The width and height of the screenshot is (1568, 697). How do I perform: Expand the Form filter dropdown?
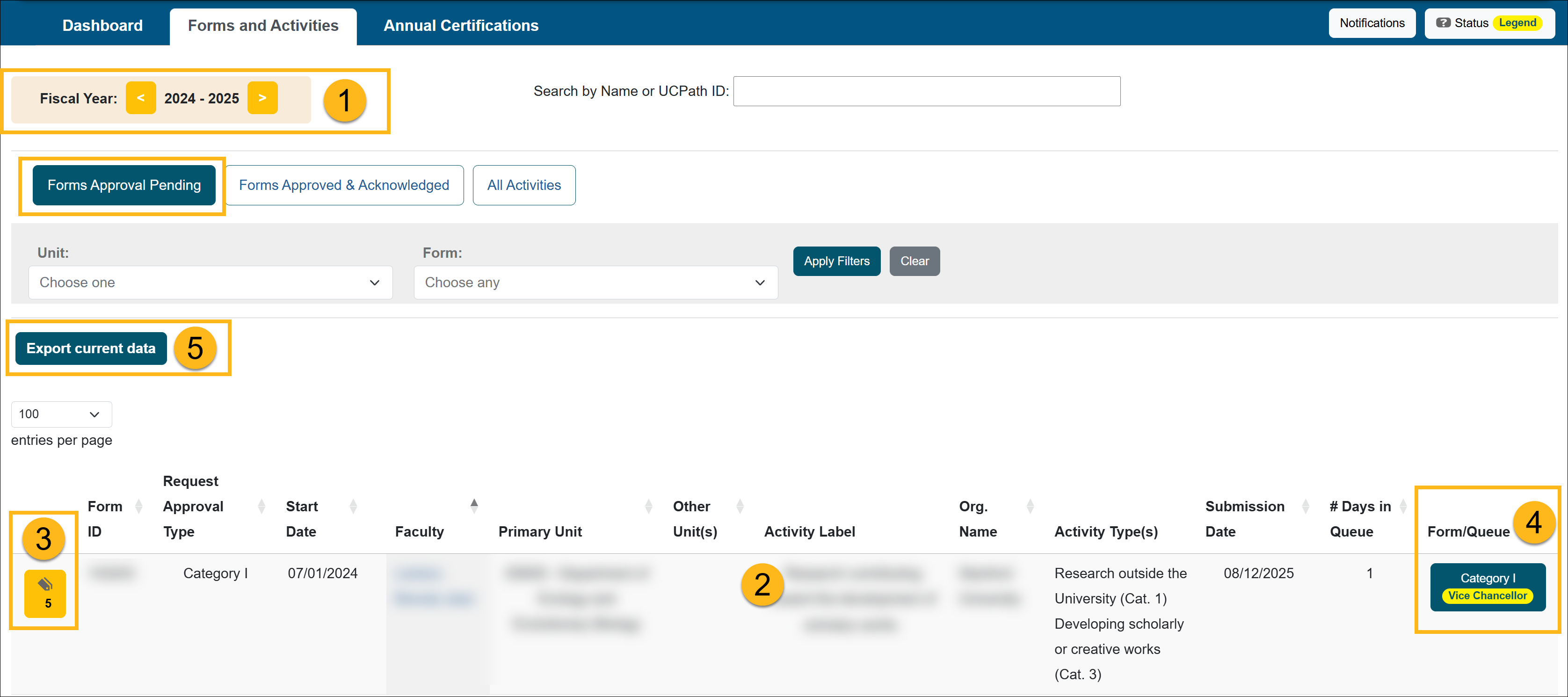(595, 283)
